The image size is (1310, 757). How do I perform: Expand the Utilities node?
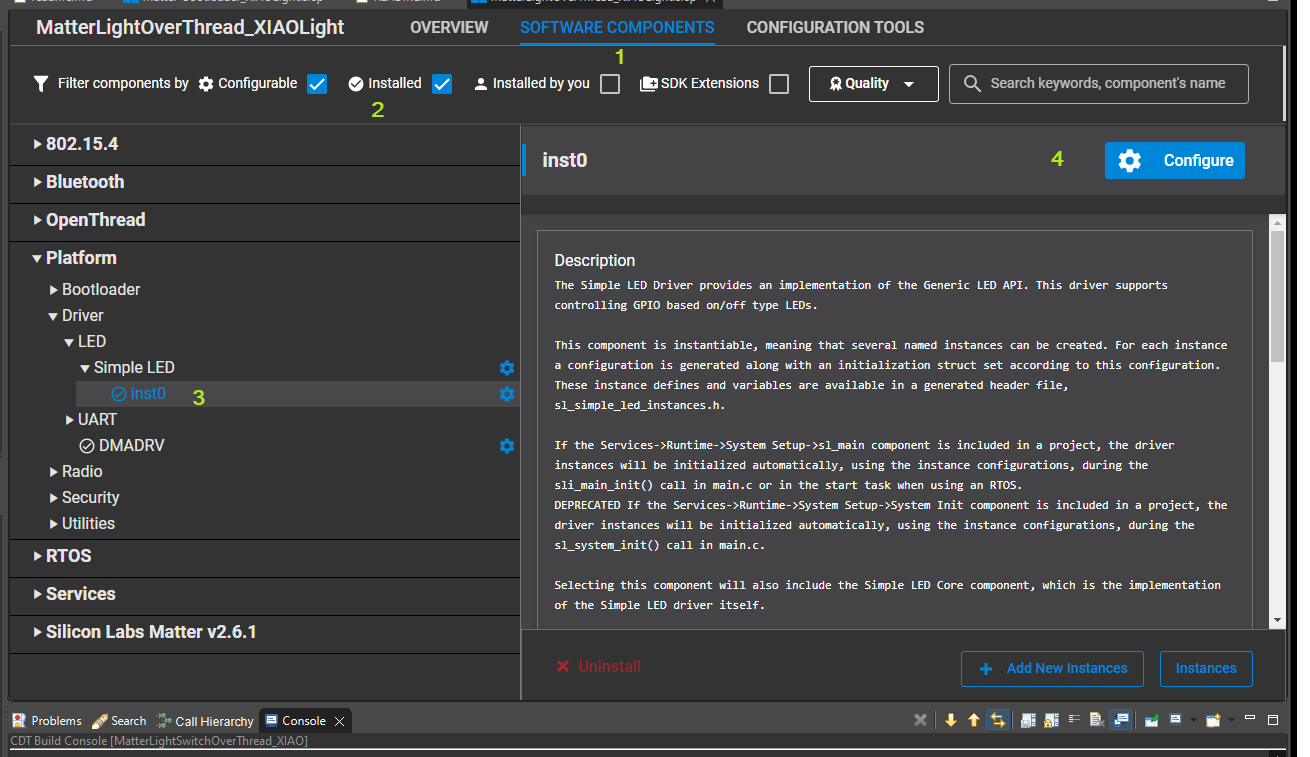click(x=54, y=524)
